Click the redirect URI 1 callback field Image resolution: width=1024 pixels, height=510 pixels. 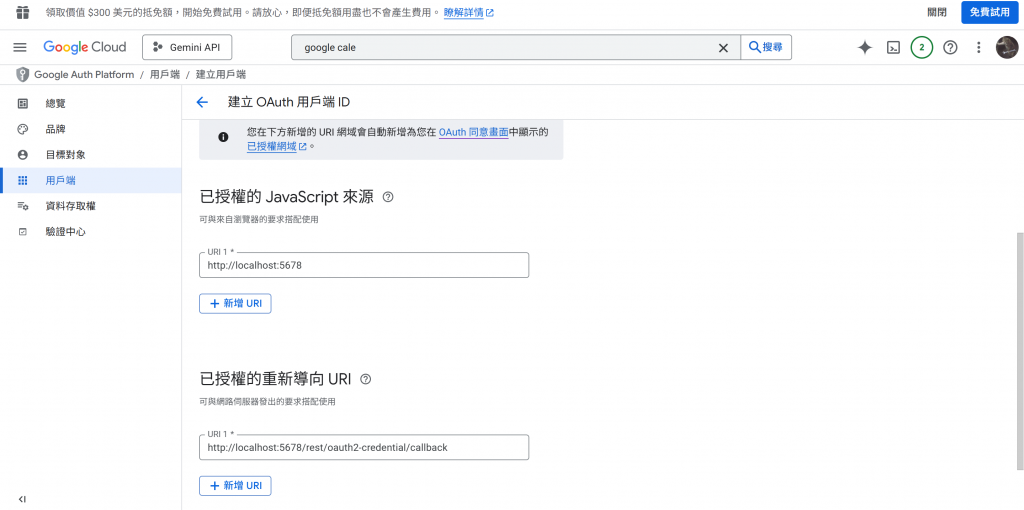point(364,447)
